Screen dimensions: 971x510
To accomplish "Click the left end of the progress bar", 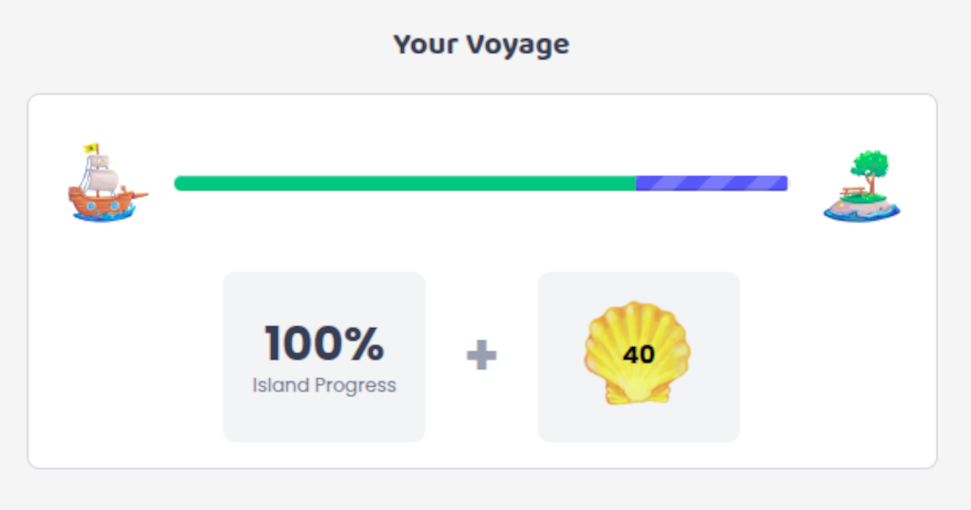I will pyautogui.click(x=178, y=183).
